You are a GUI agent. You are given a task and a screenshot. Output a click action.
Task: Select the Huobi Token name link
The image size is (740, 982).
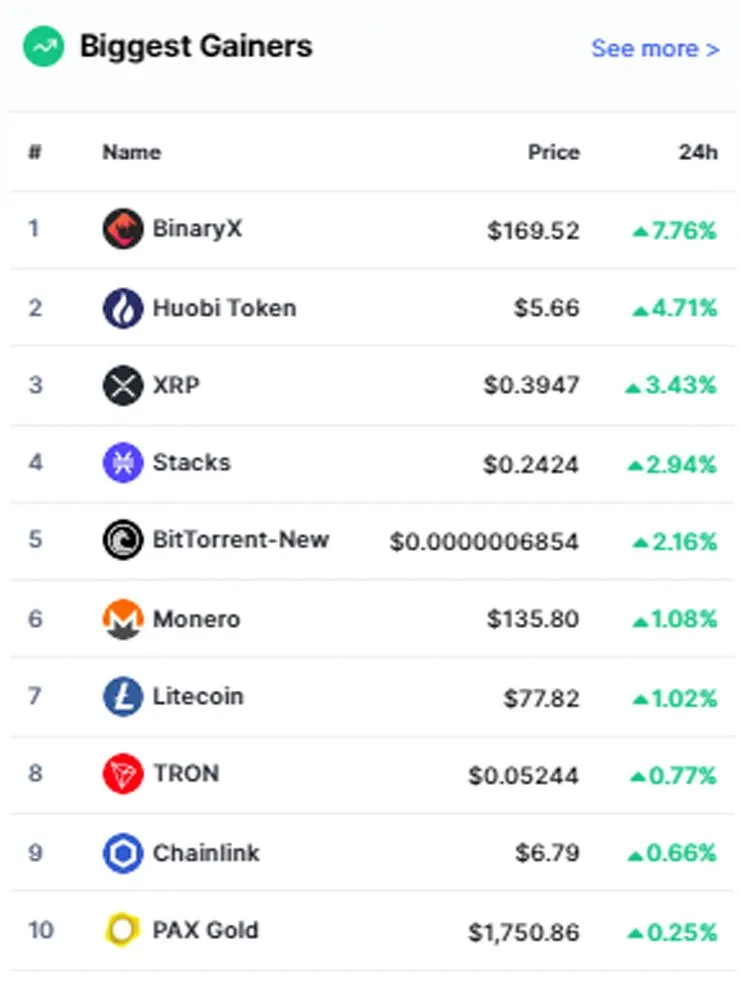point(224,308)
